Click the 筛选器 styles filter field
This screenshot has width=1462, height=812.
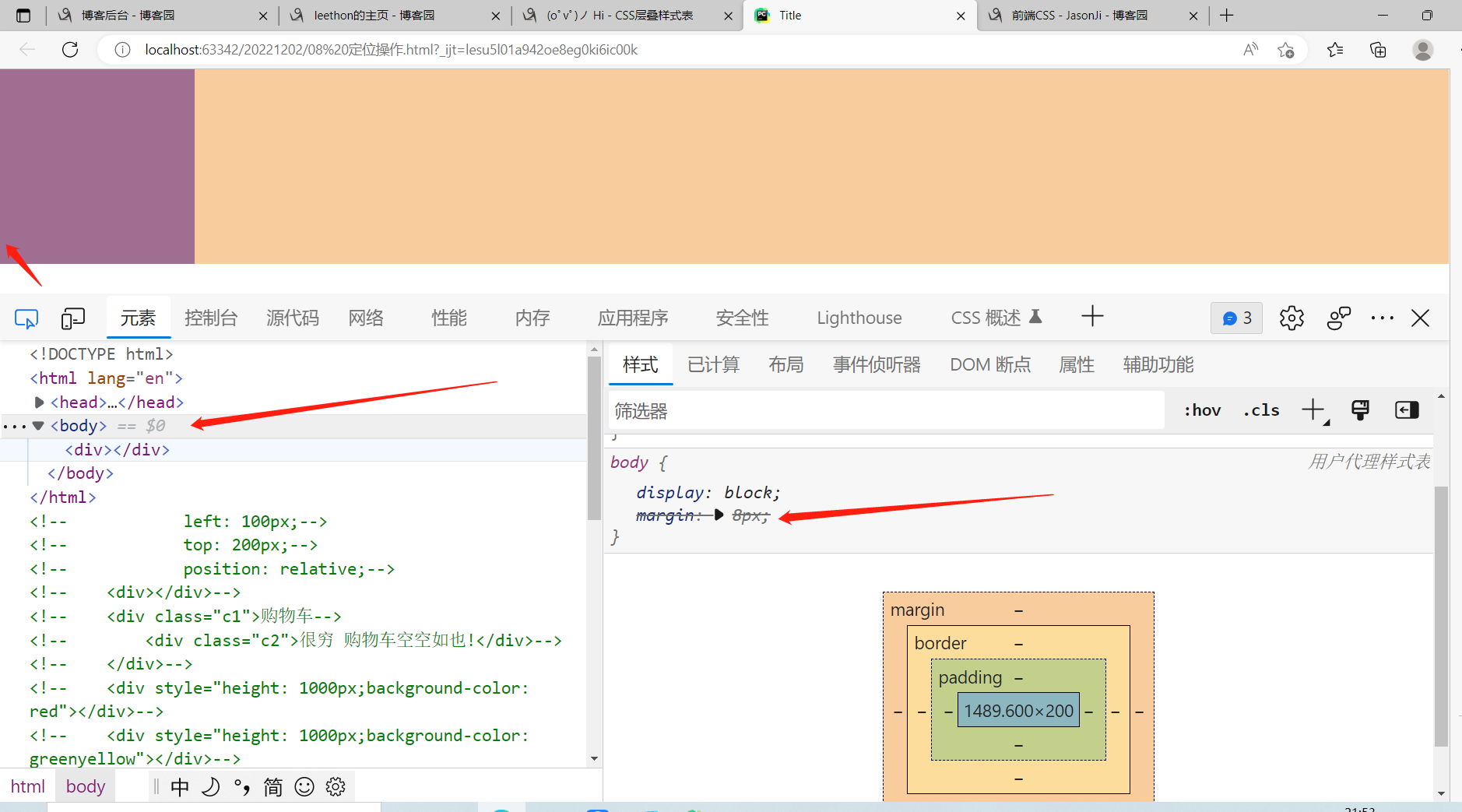pyautogui.click(x=887, y=410)
